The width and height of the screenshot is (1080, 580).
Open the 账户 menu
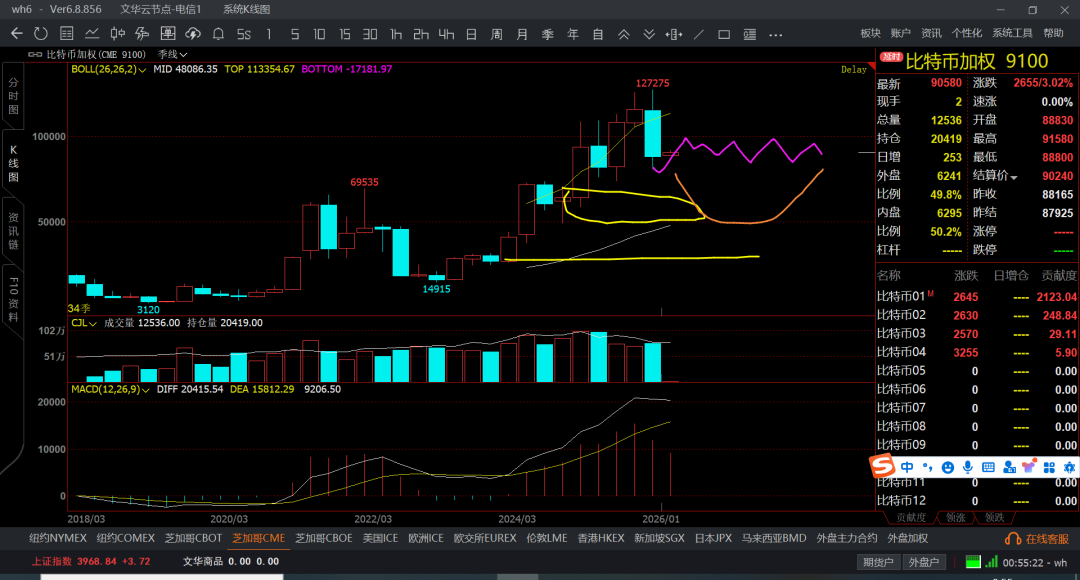(x=900, y=33)
